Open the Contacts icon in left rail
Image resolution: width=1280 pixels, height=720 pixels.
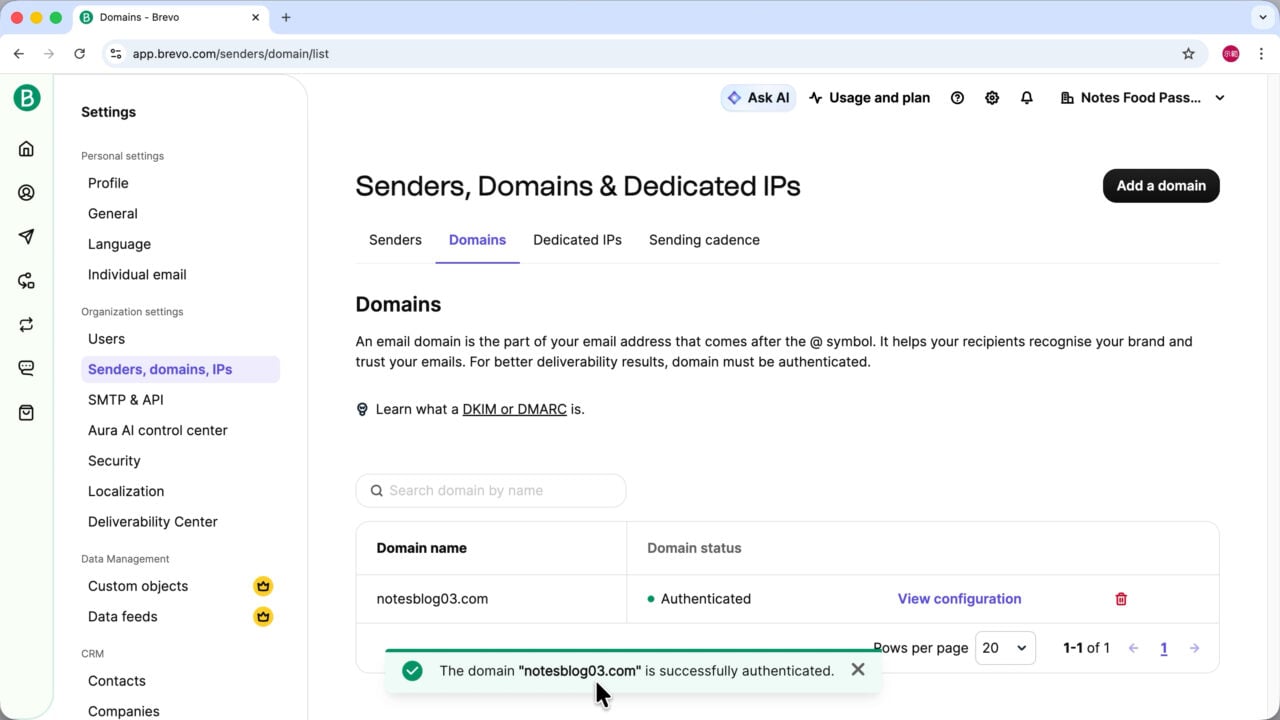point(27,193)
